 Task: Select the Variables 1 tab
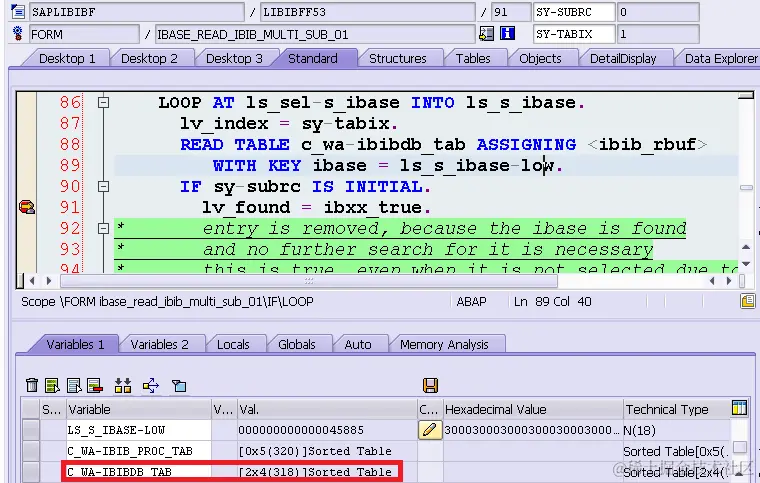75,344
